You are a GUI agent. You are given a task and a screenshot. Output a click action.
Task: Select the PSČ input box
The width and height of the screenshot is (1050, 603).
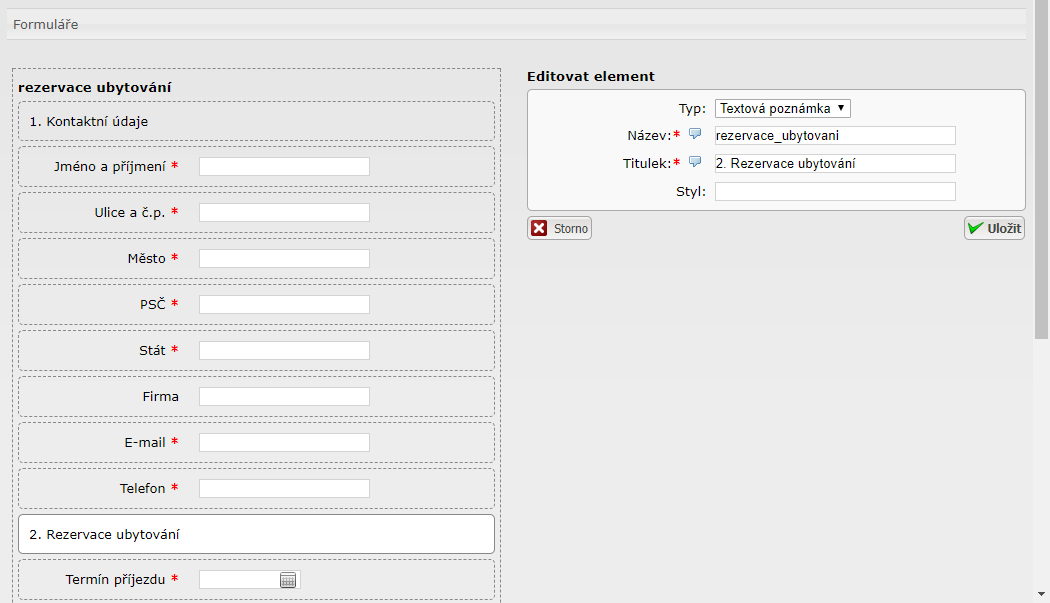tap(284, 304)
